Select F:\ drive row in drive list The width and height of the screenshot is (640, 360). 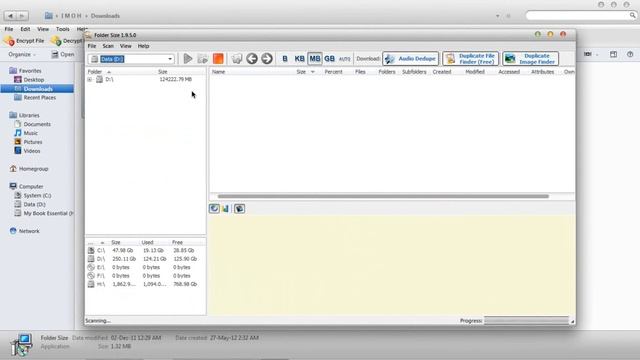[x=145, y=276]
